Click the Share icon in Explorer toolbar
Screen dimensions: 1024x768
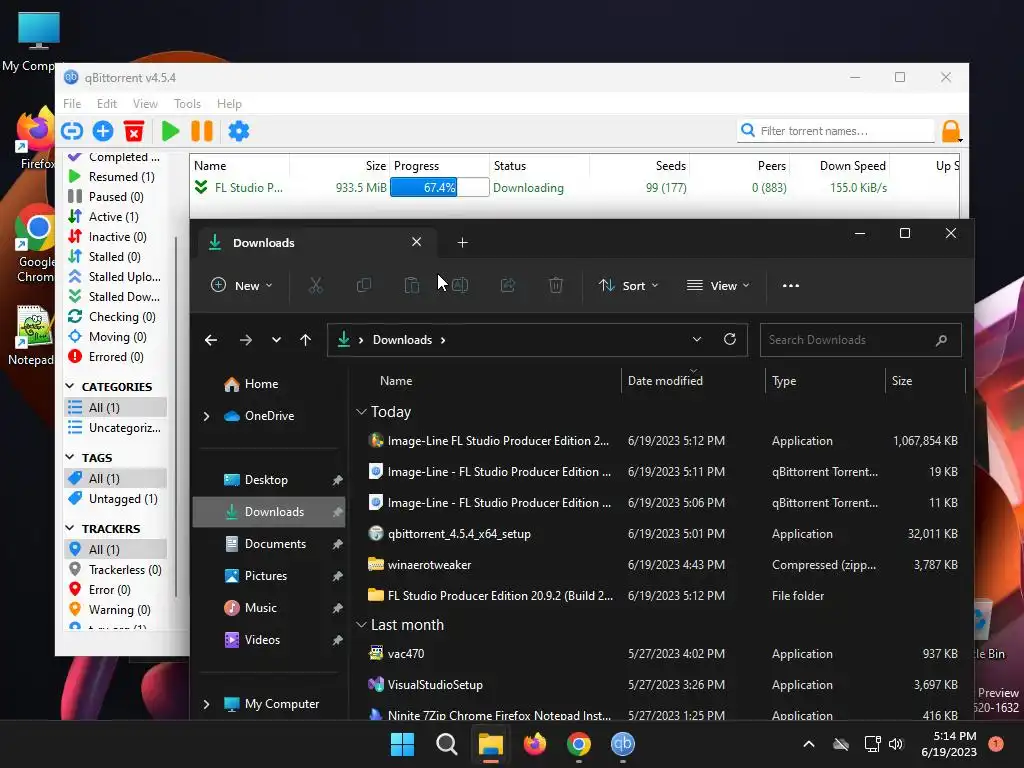click(507, 285)
